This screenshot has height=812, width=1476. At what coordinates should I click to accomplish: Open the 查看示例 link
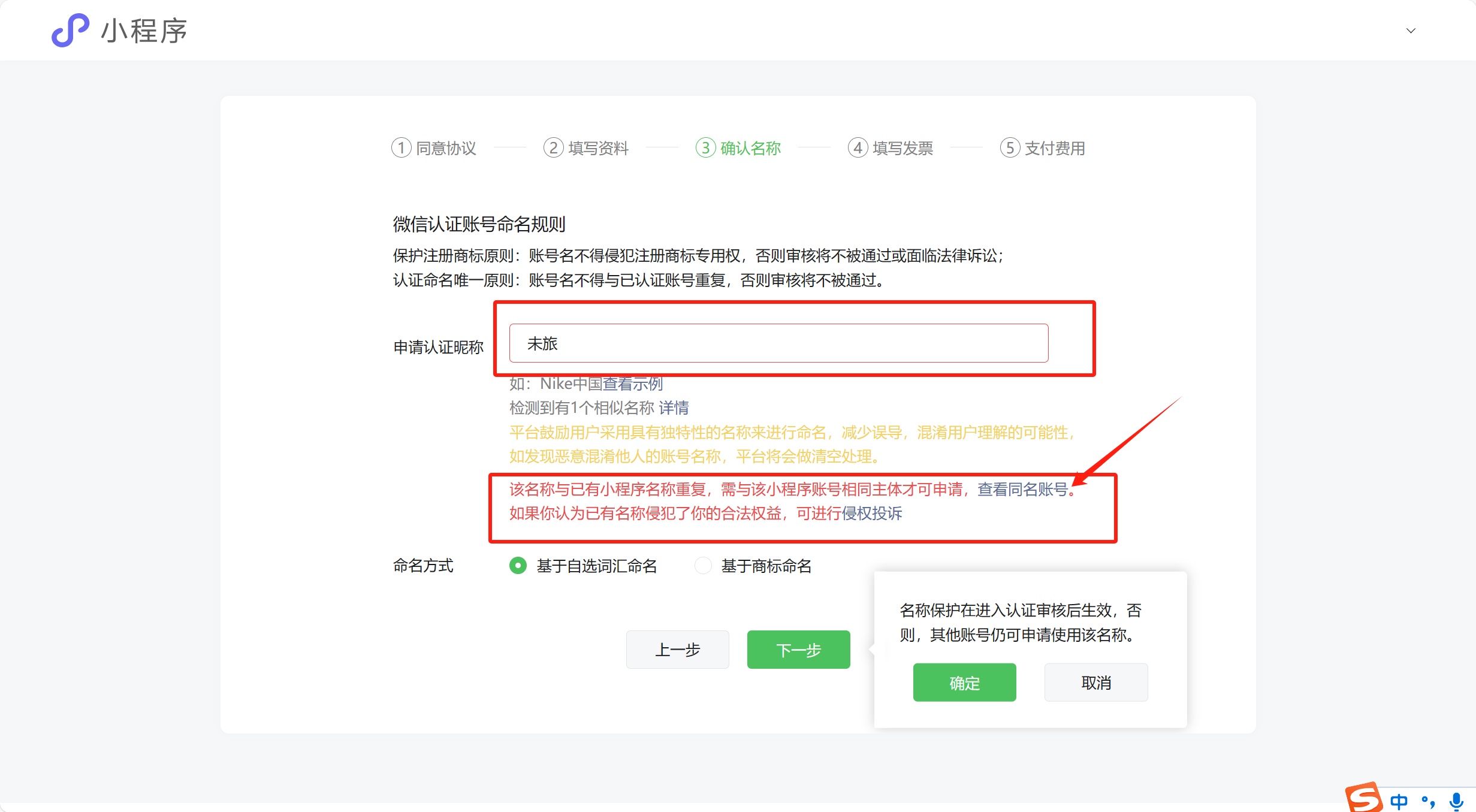pyautogui.click(x=632, y=384)
